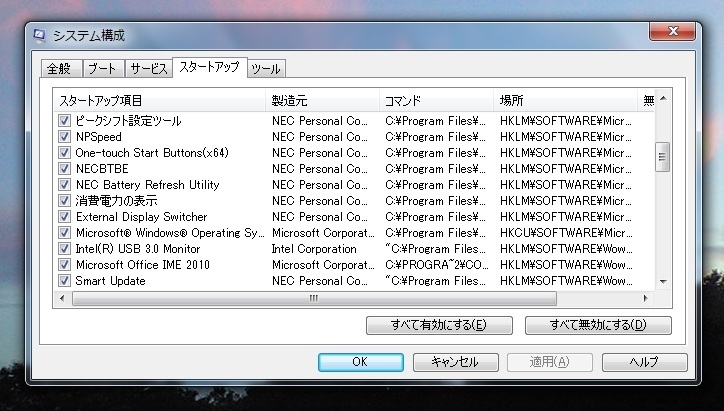724x411 pixels.
Task: Uncheck Microsoft Office IME 2010 checkbox
Action: [x=64, y=265]
